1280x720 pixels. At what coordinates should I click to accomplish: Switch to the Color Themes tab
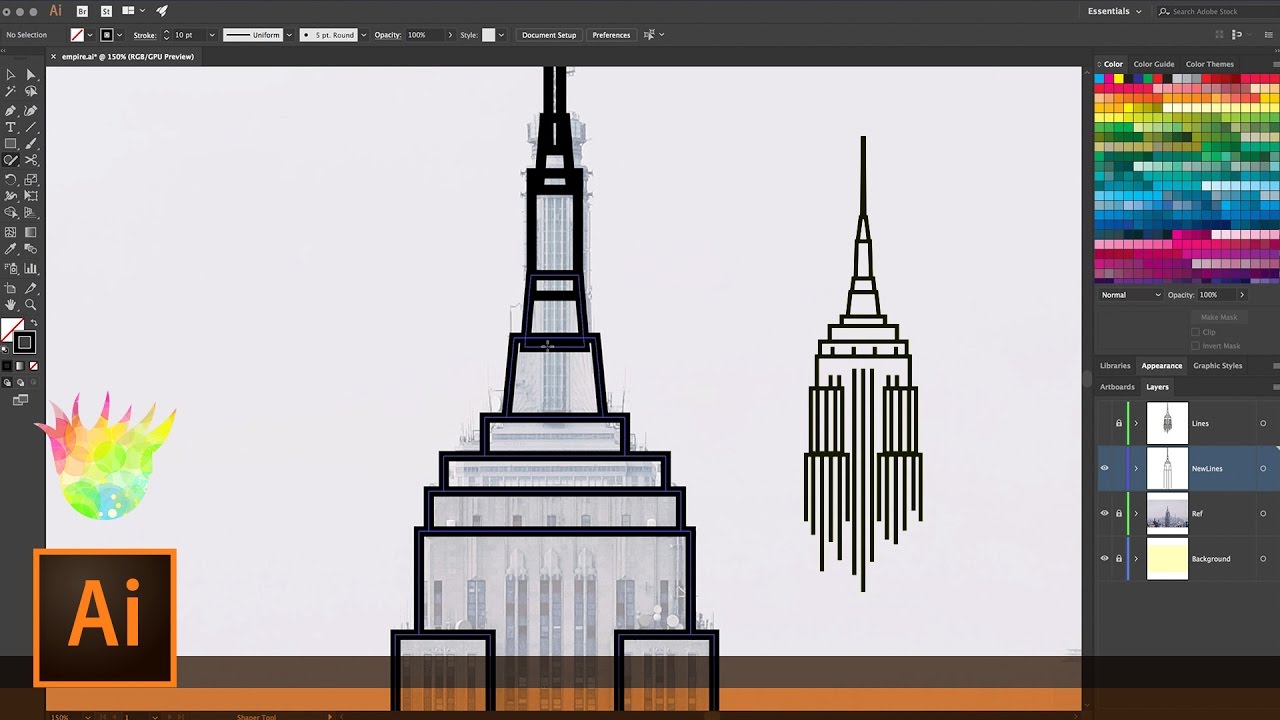(1210, 64)
